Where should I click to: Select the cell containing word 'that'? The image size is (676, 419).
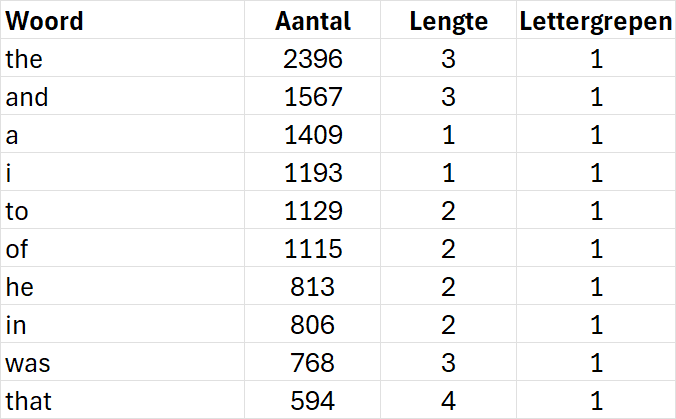click(122, 399)
